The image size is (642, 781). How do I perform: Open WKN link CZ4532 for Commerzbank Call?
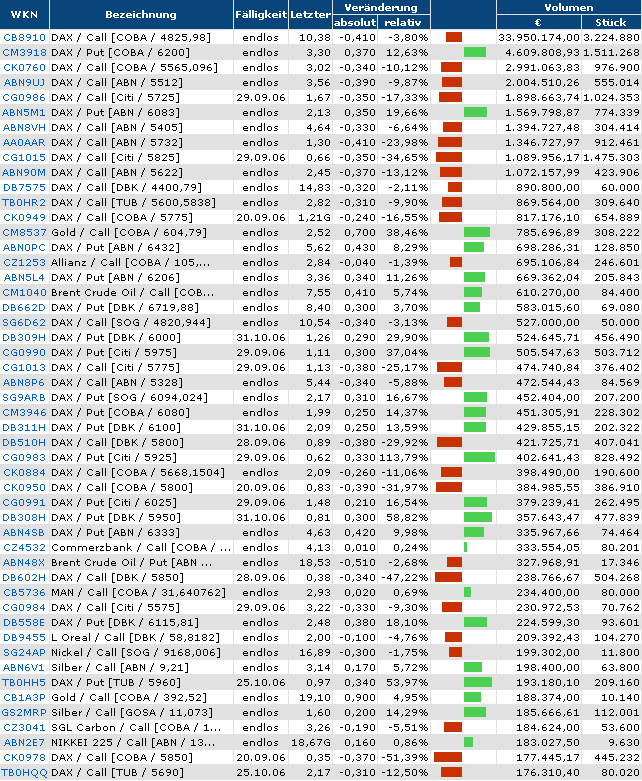point(24,547)
